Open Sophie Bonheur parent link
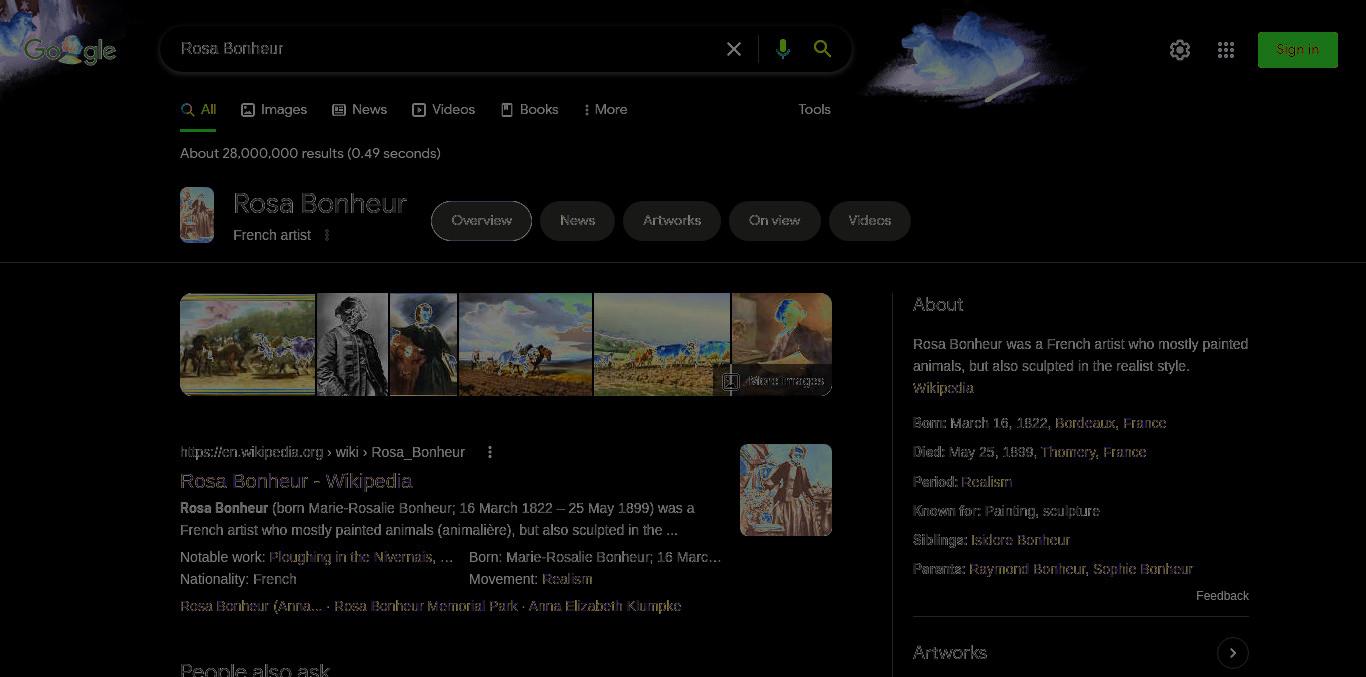Viewport: 1366px width, 677px height. [x=1143, y=569]
